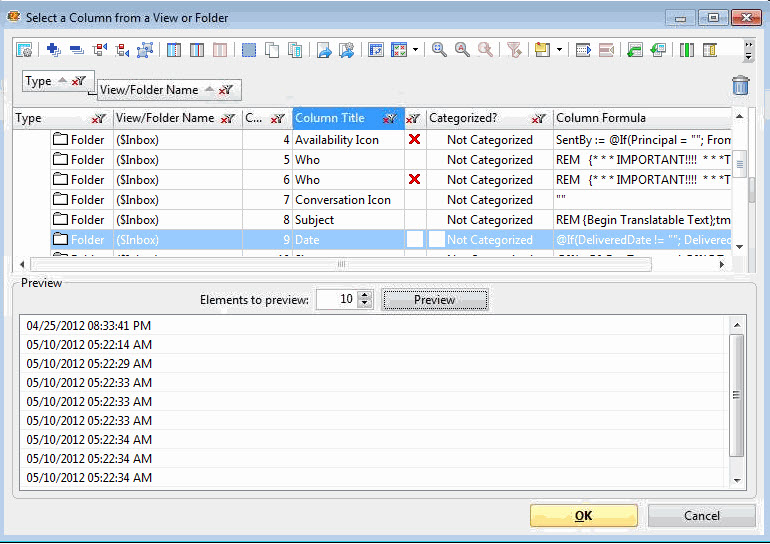Viewport: 770px width, 544px height.
Task: Click the red X mark in the Availability Icon row
Action: (x=414, y=140)
